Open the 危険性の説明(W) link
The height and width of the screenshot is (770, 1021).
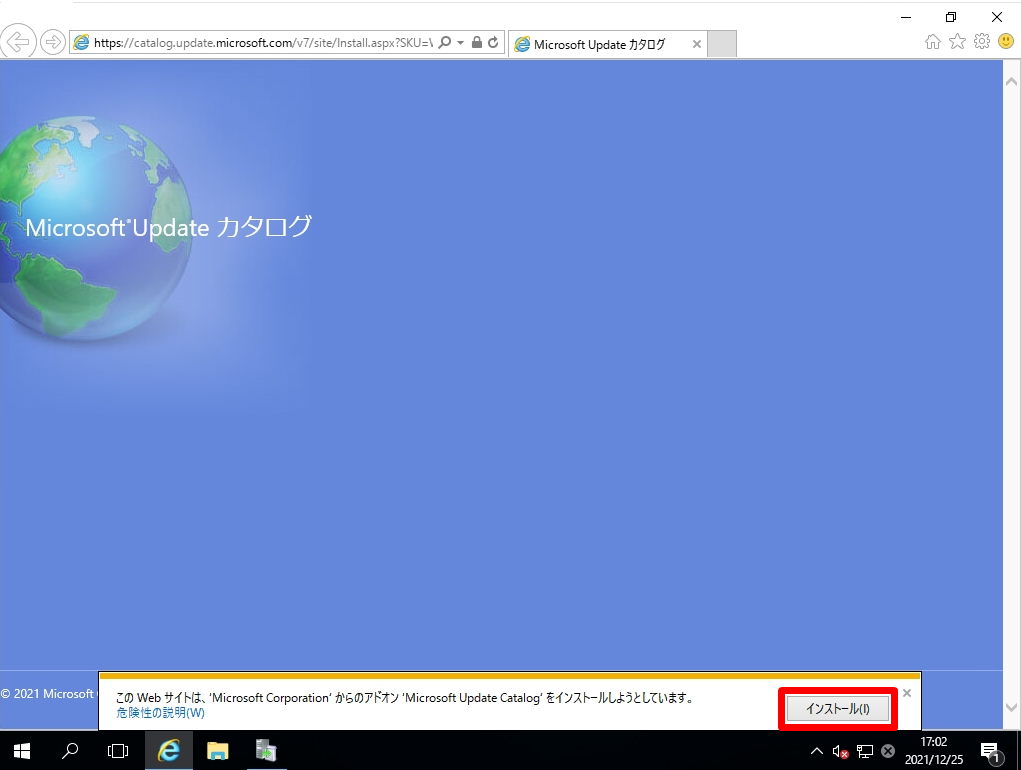point(160,713)
